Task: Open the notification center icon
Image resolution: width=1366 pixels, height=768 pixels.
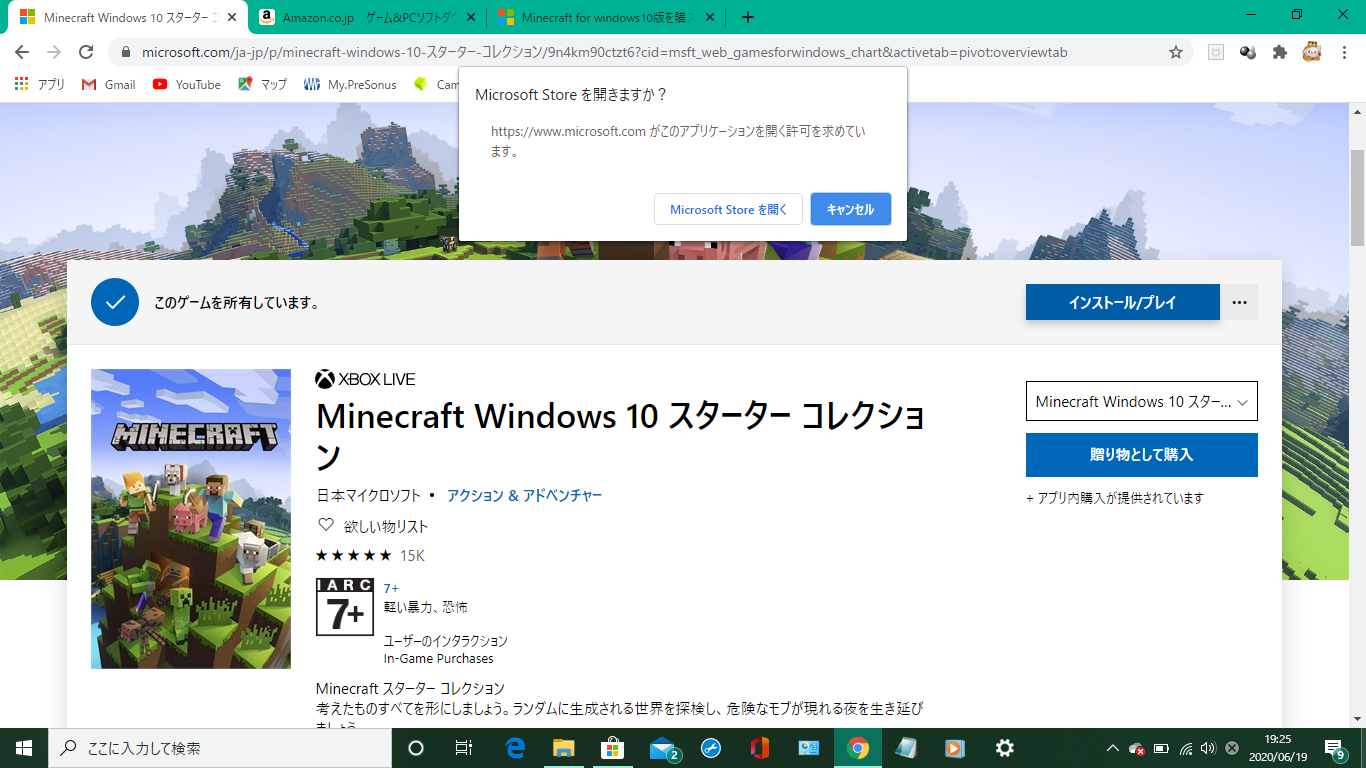Action: tap(1335, 748)
